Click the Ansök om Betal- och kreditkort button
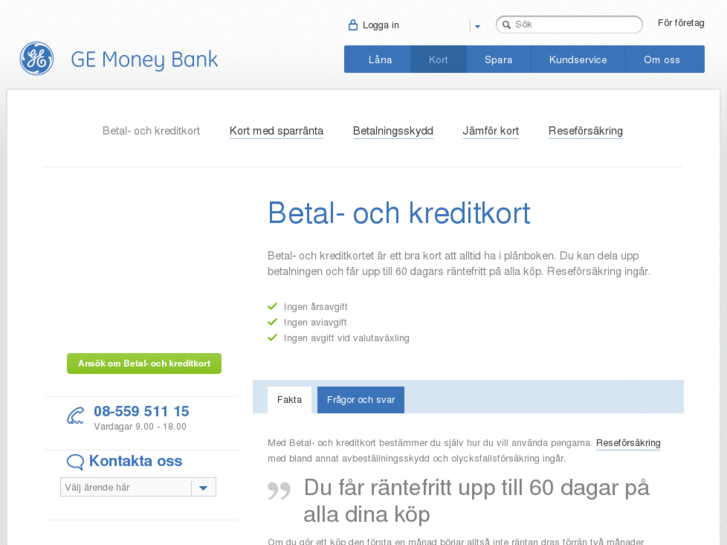Viewport: 727px width, 545px height. point(144,363)
